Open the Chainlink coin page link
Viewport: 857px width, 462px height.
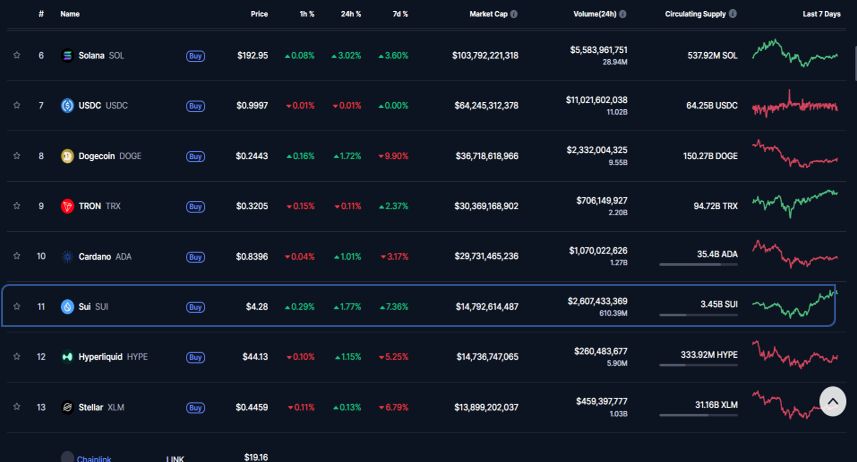94,459
